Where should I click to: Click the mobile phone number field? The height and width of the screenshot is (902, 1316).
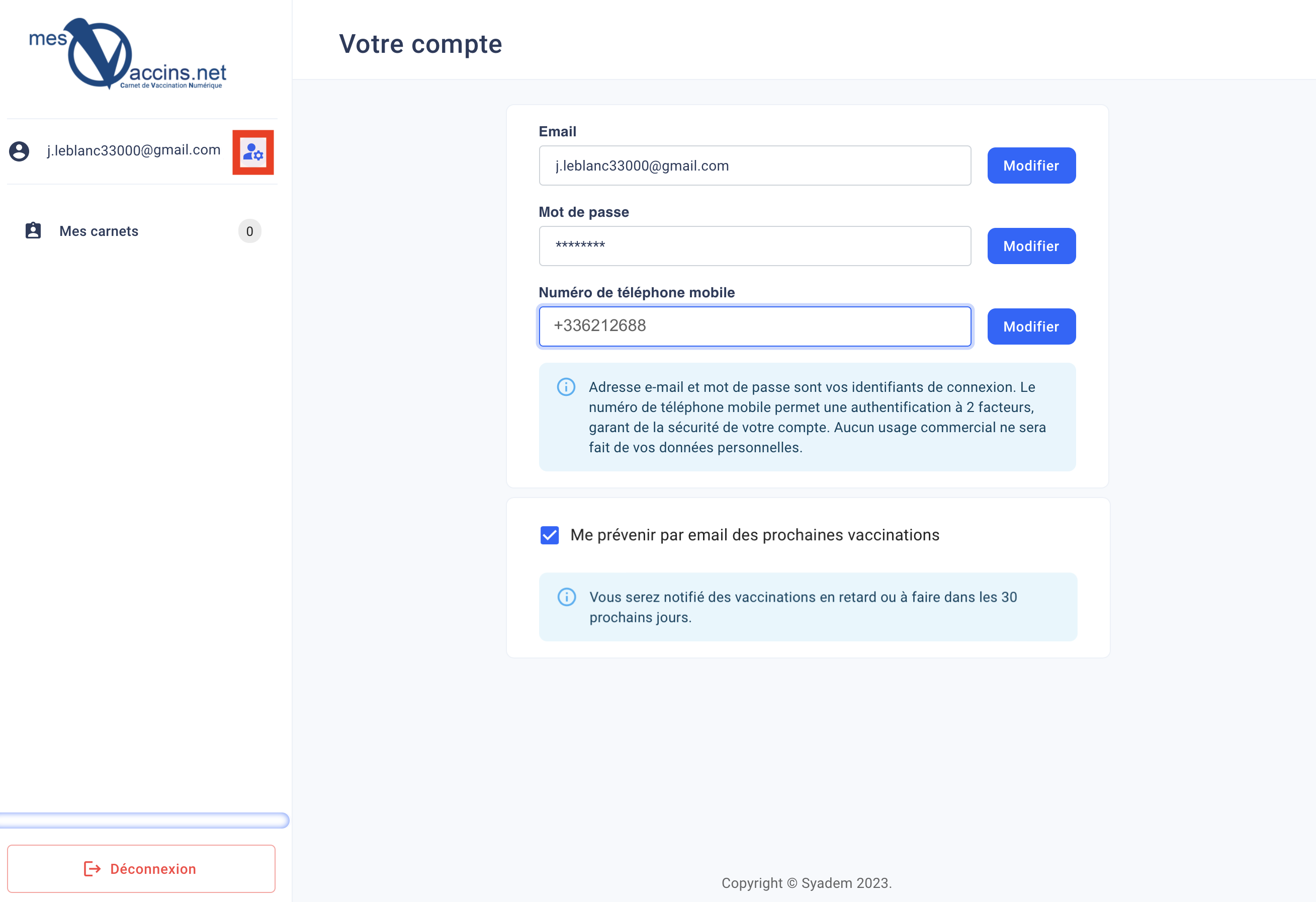(x=755, y=326)
